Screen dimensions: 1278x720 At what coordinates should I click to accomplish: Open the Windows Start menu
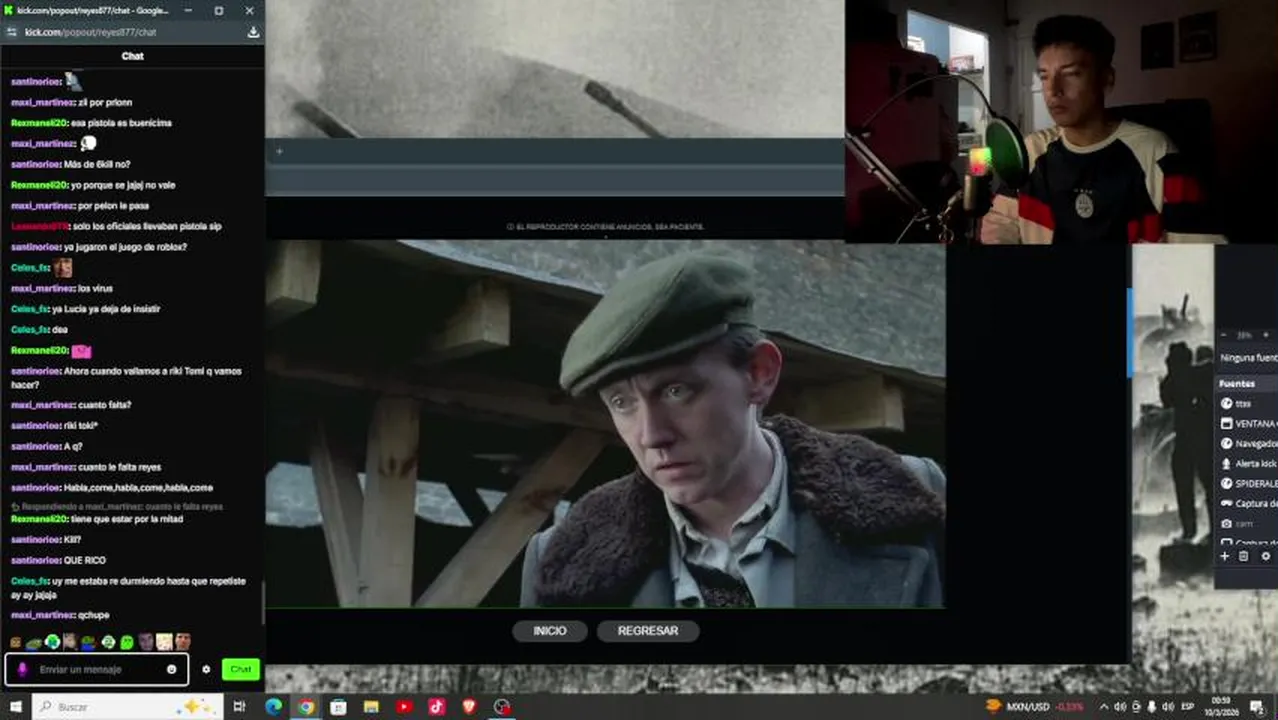point(15,707)
